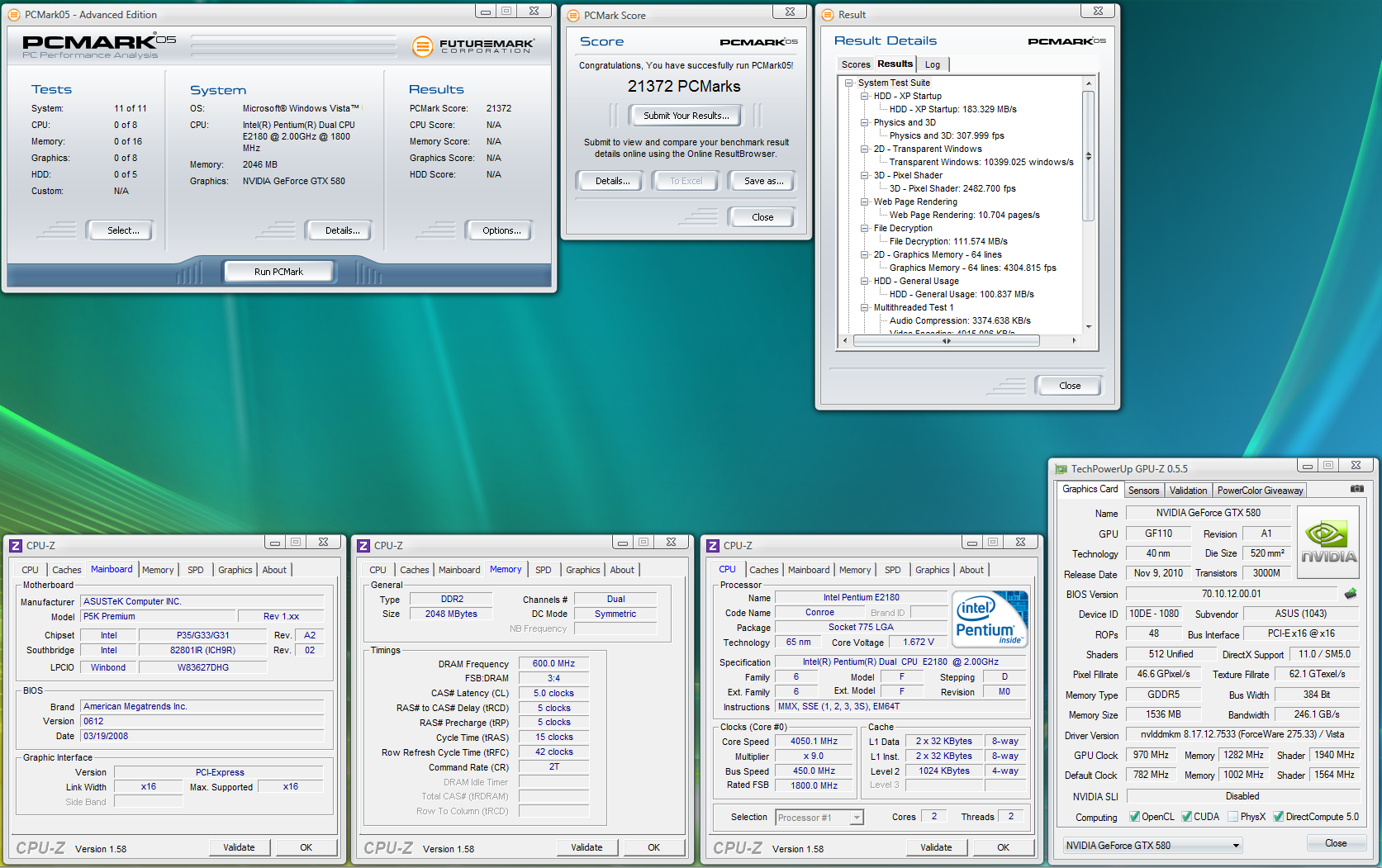Screen dimensions: 1382x868
Task: Click the Close button in GPU-Z
Action: coord(1335,843)
